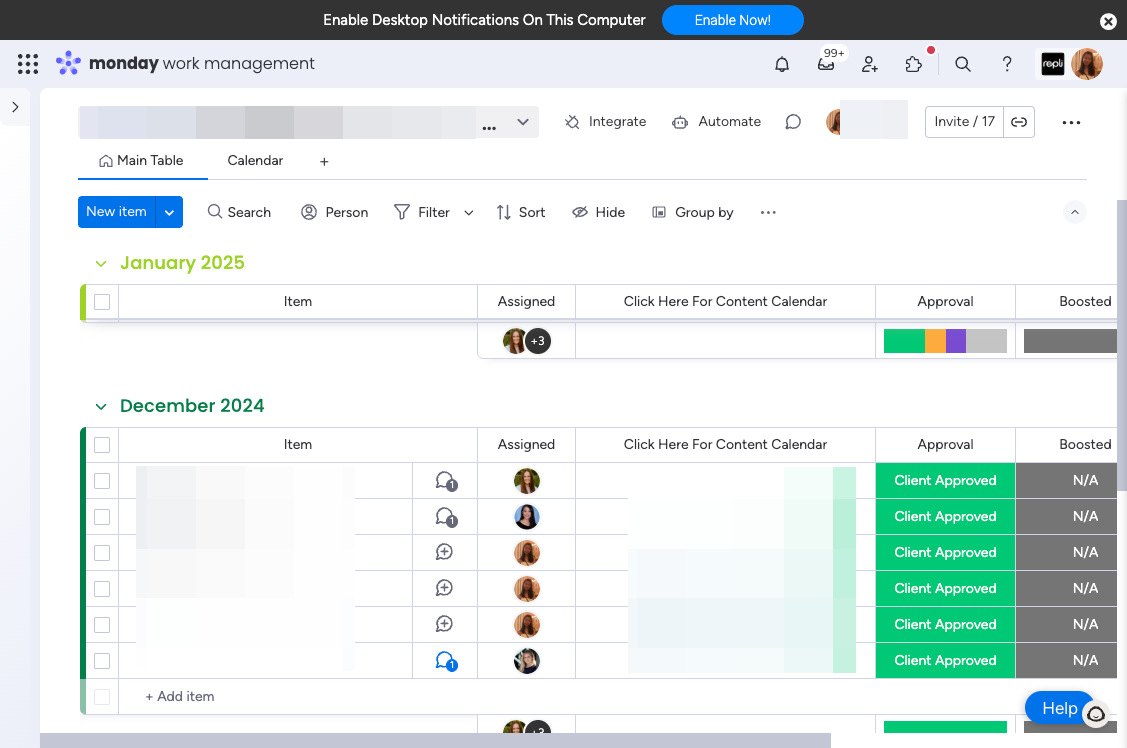Viewport: 1127px width, 748px height.
Task: Collapse the December 2024 group
Action: click(101, 407)
